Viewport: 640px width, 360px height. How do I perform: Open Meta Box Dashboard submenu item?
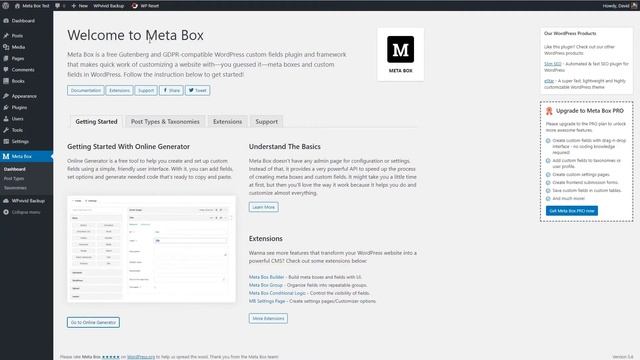(15, 169)
